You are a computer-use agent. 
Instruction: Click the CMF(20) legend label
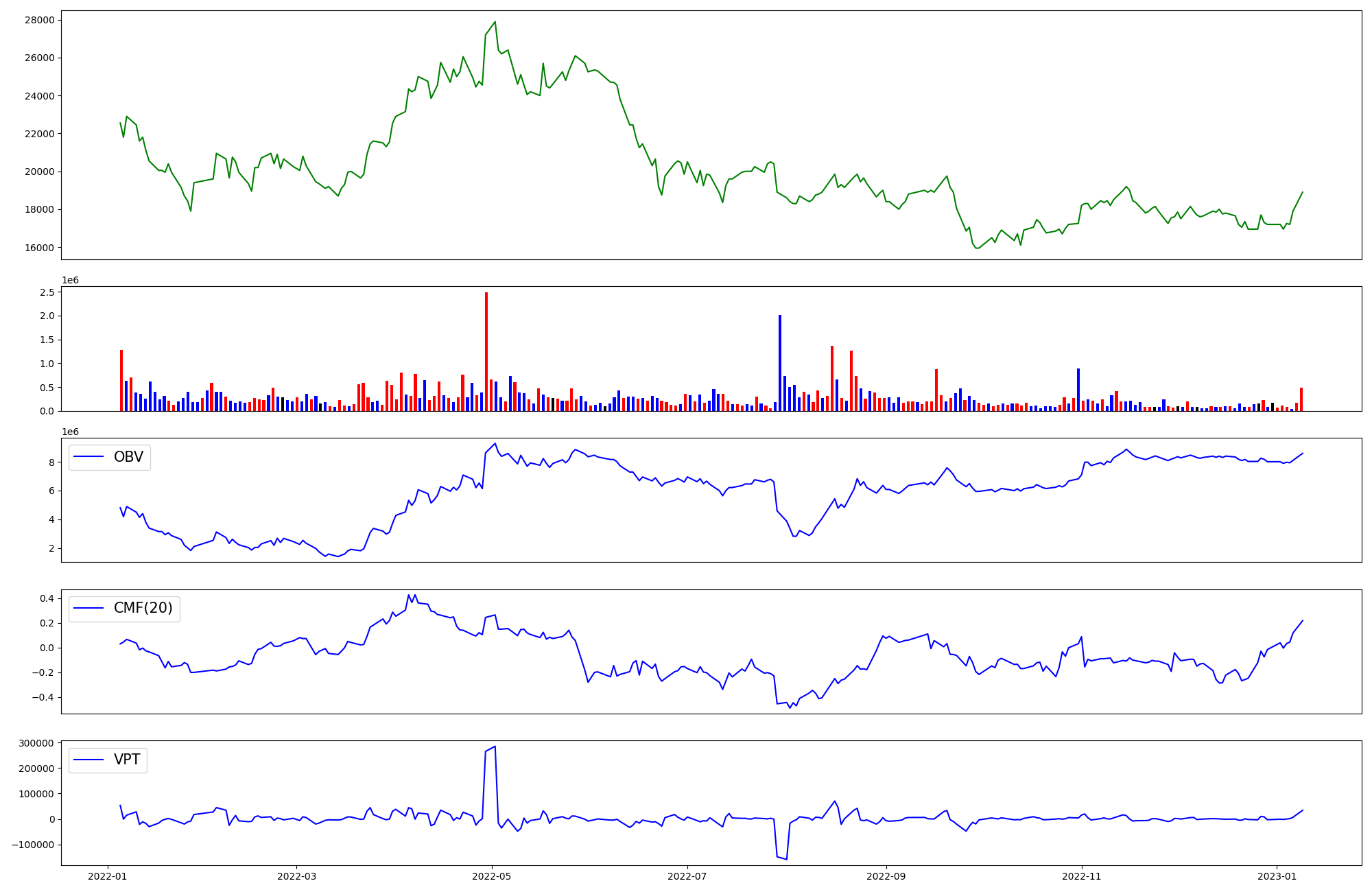click(143, 609)
